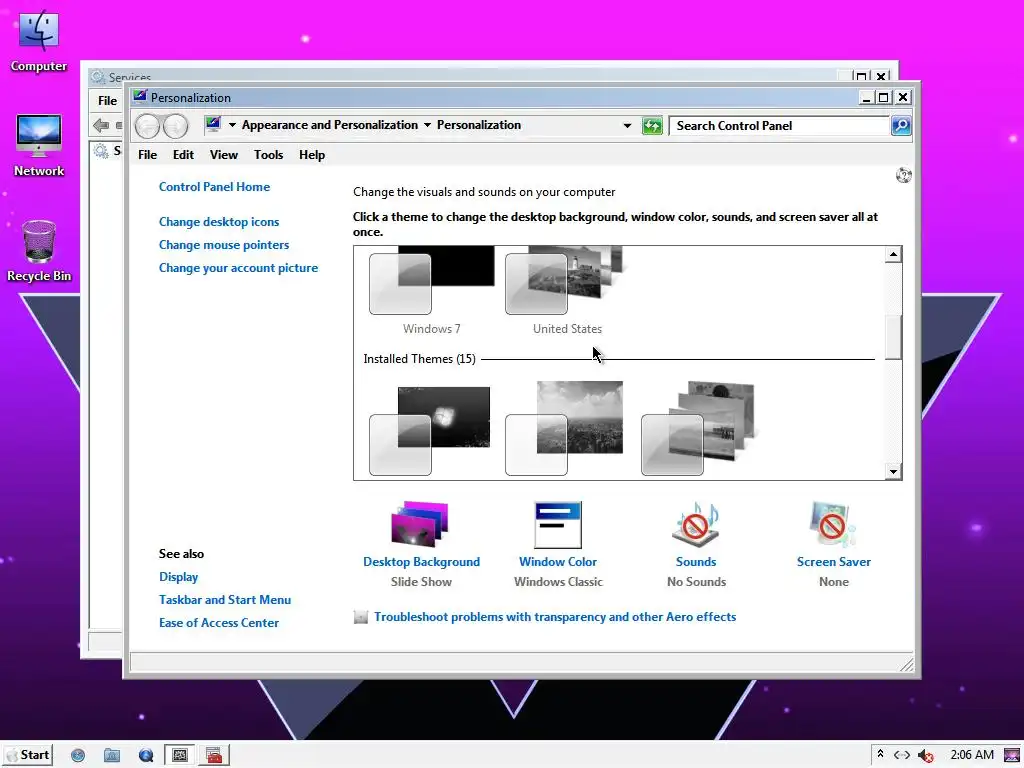1024x768 pixels.
Task: Open Desktop Background slide show icon
Action: point(420,524)
